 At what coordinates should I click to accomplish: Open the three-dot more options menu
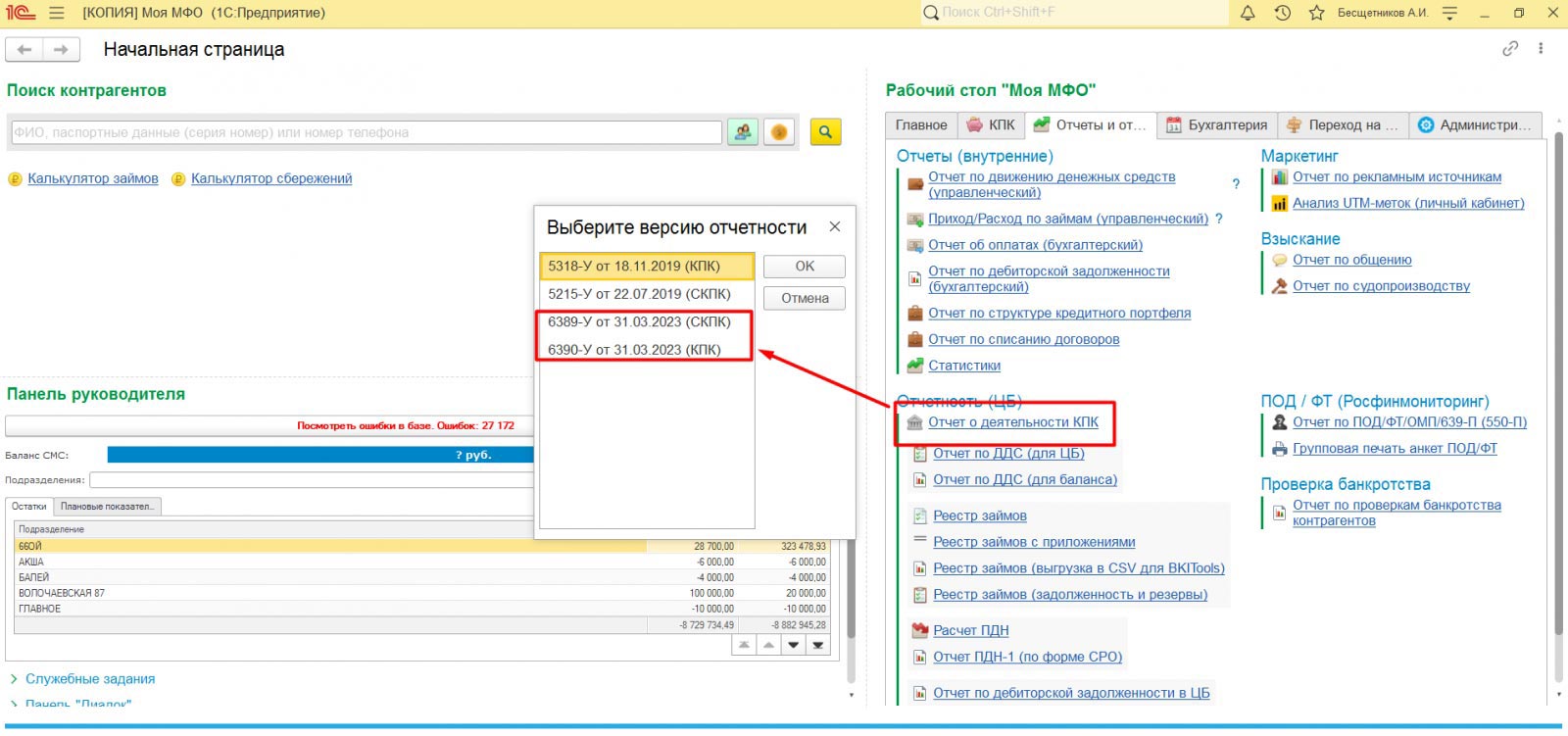(1541, 48)
